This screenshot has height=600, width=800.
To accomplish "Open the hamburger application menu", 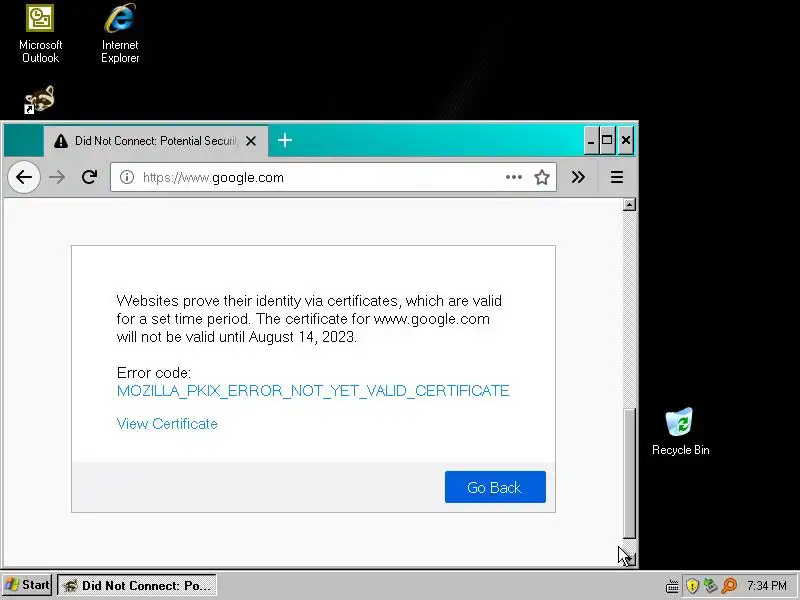I will coord(617,177).
